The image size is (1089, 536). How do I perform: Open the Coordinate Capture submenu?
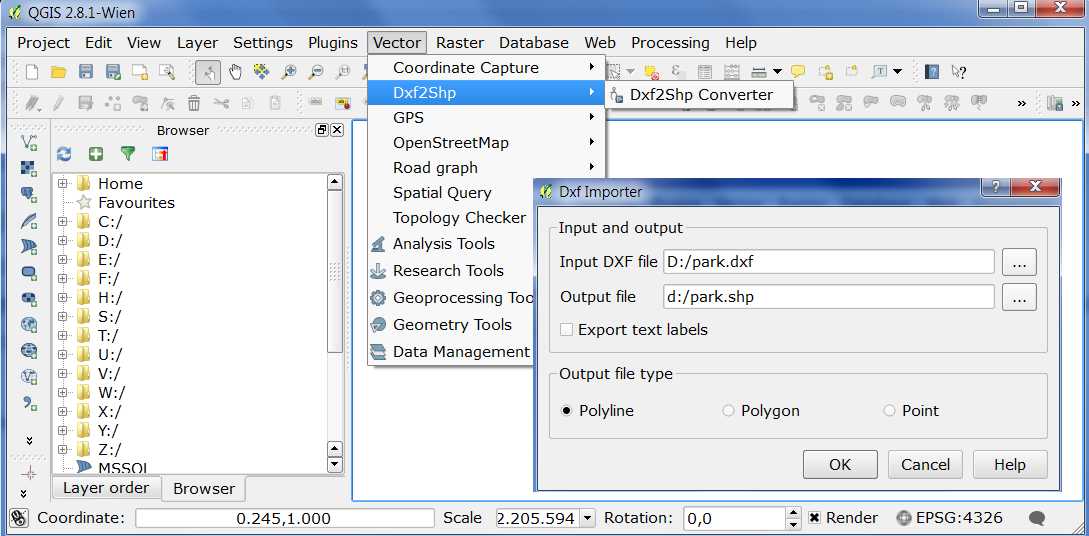pos(486,67)
